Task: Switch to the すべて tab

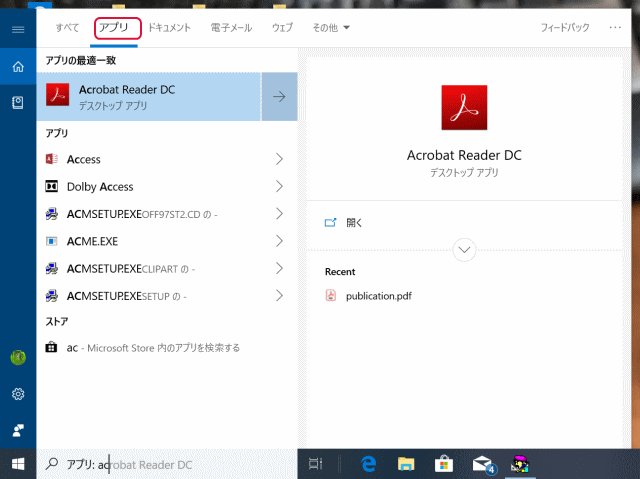Action: coord(67,27)
